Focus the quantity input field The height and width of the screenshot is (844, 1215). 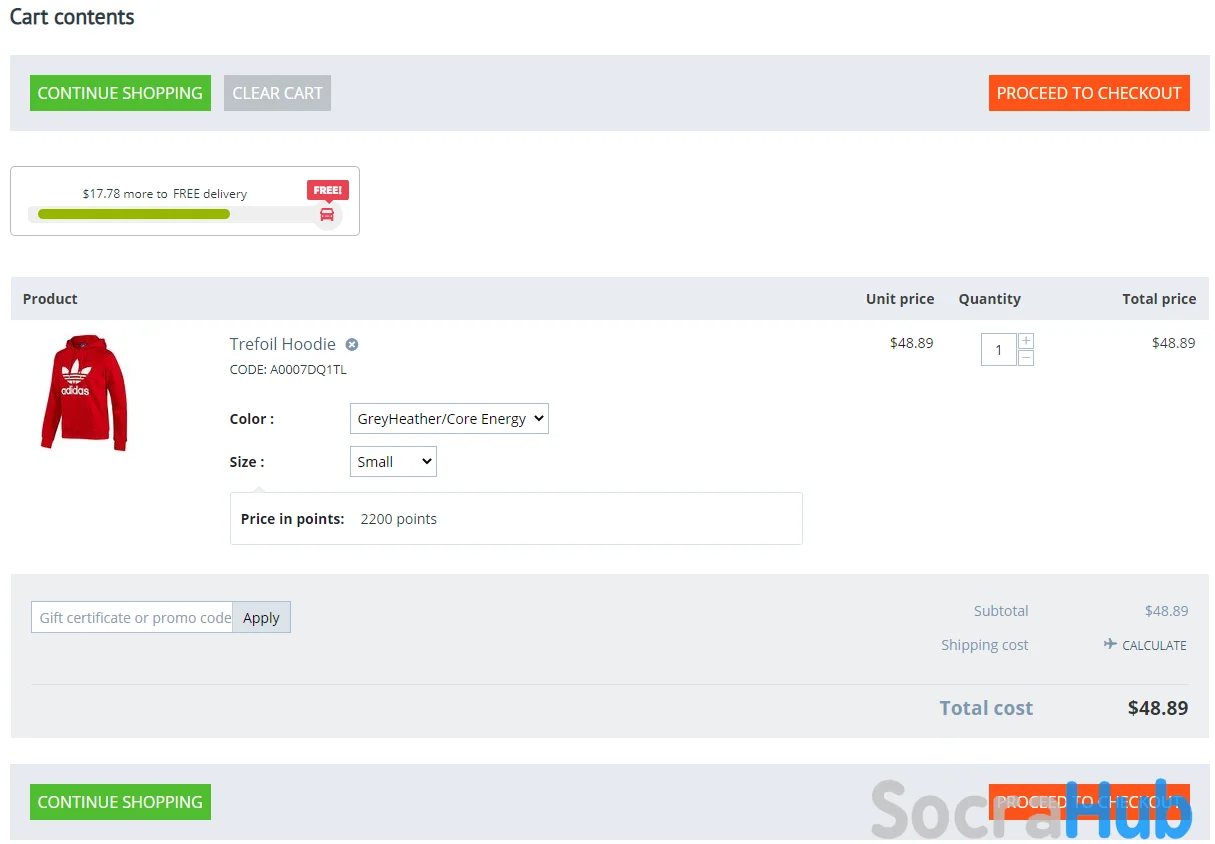point(998,350)
